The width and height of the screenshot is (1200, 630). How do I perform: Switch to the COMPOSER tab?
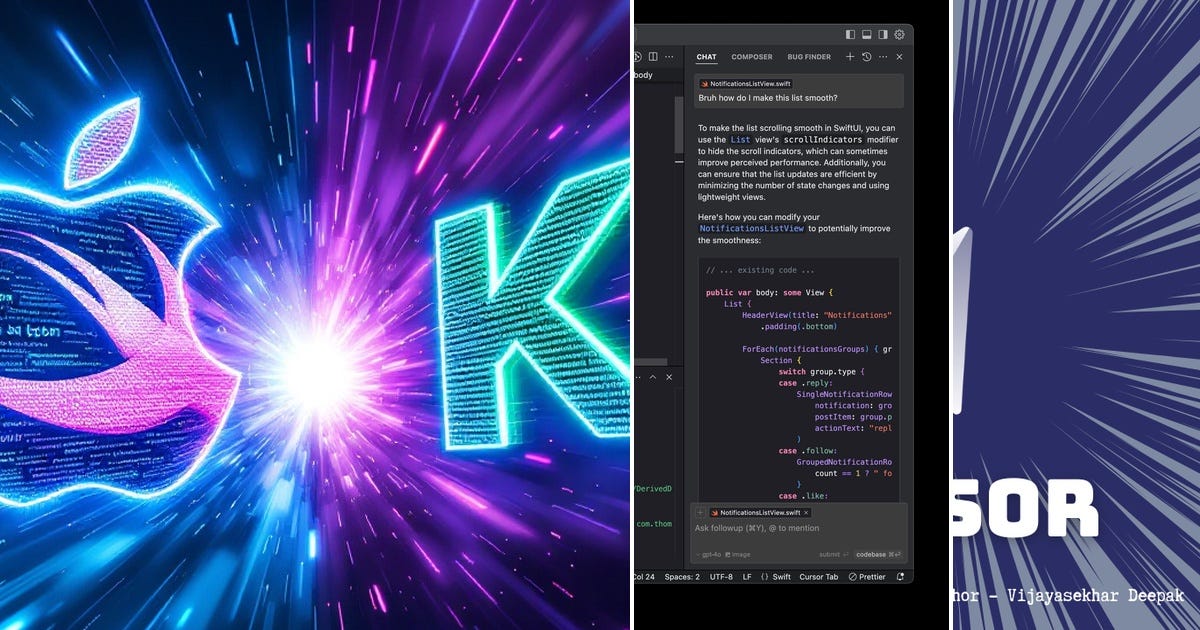pyautogui.click(x=751, y=56)
